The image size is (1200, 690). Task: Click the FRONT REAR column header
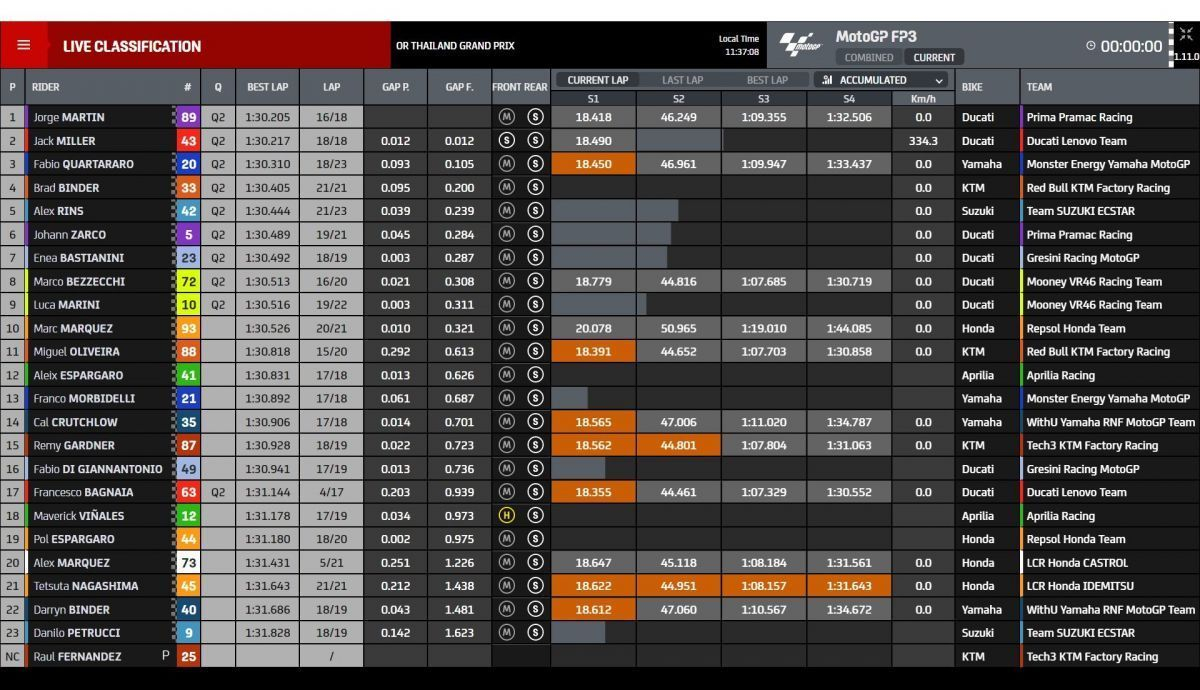pos(520,87)
